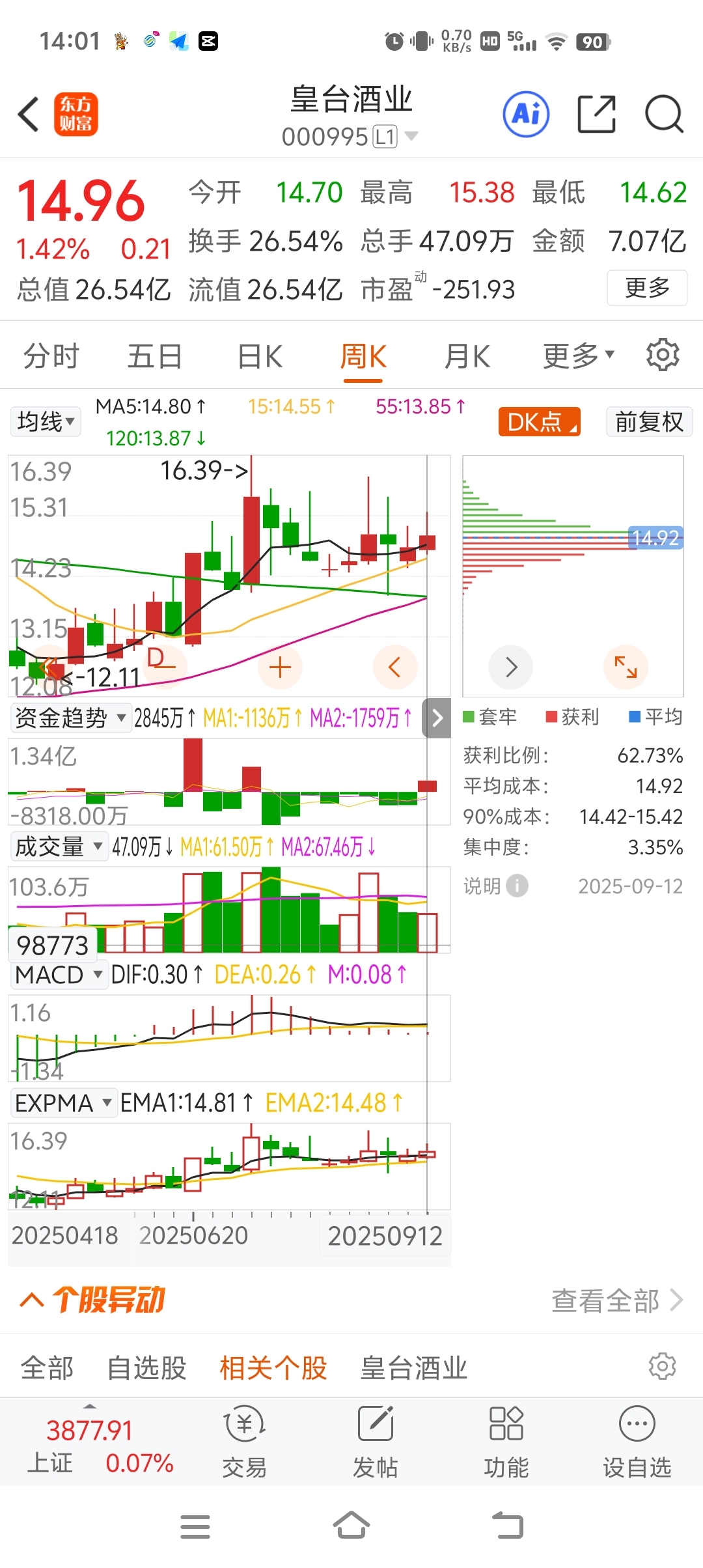Open 个股异动 filter settings gear

pos(663,1366)
